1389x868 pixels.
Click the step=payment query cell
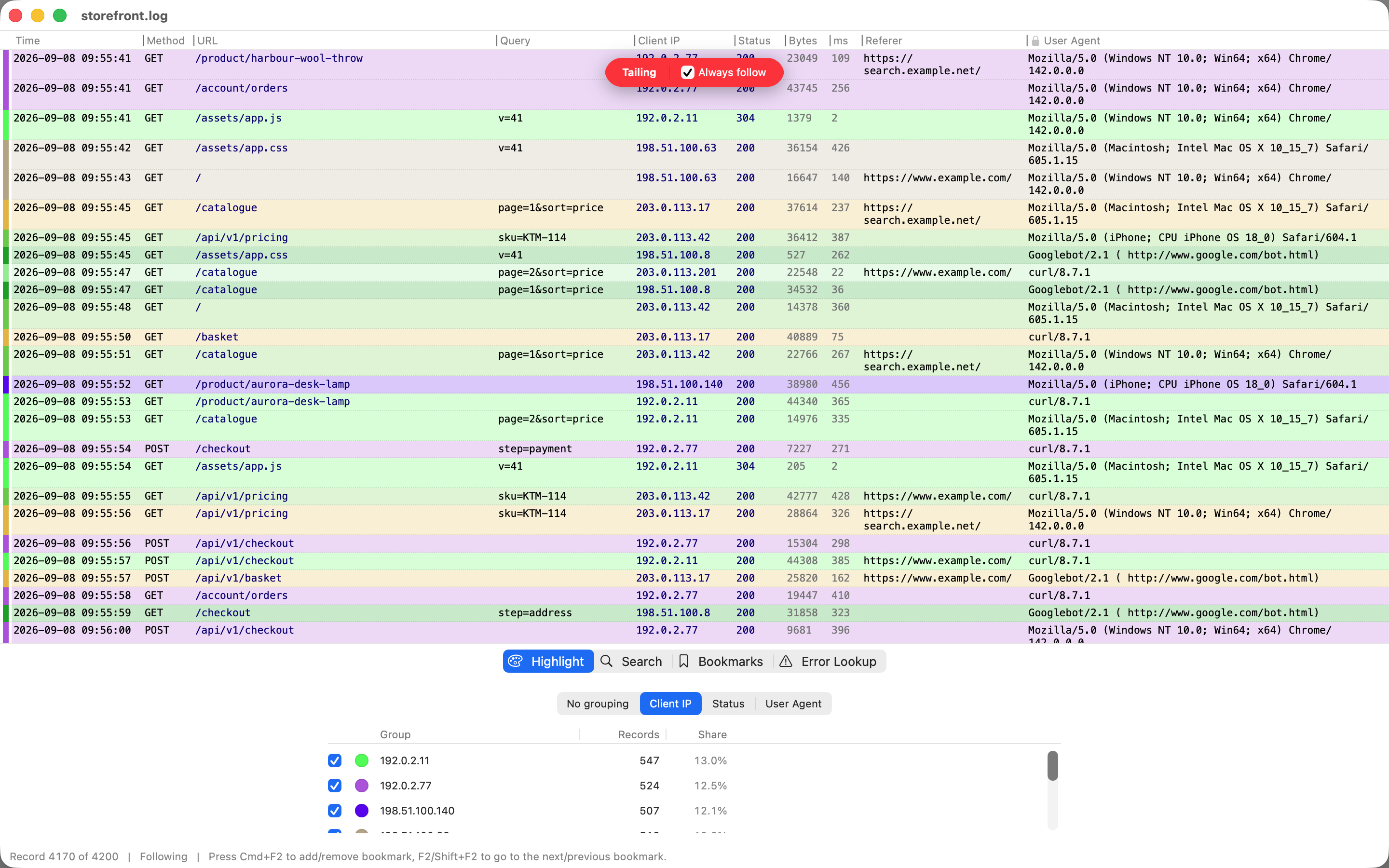tap(535, 449)
